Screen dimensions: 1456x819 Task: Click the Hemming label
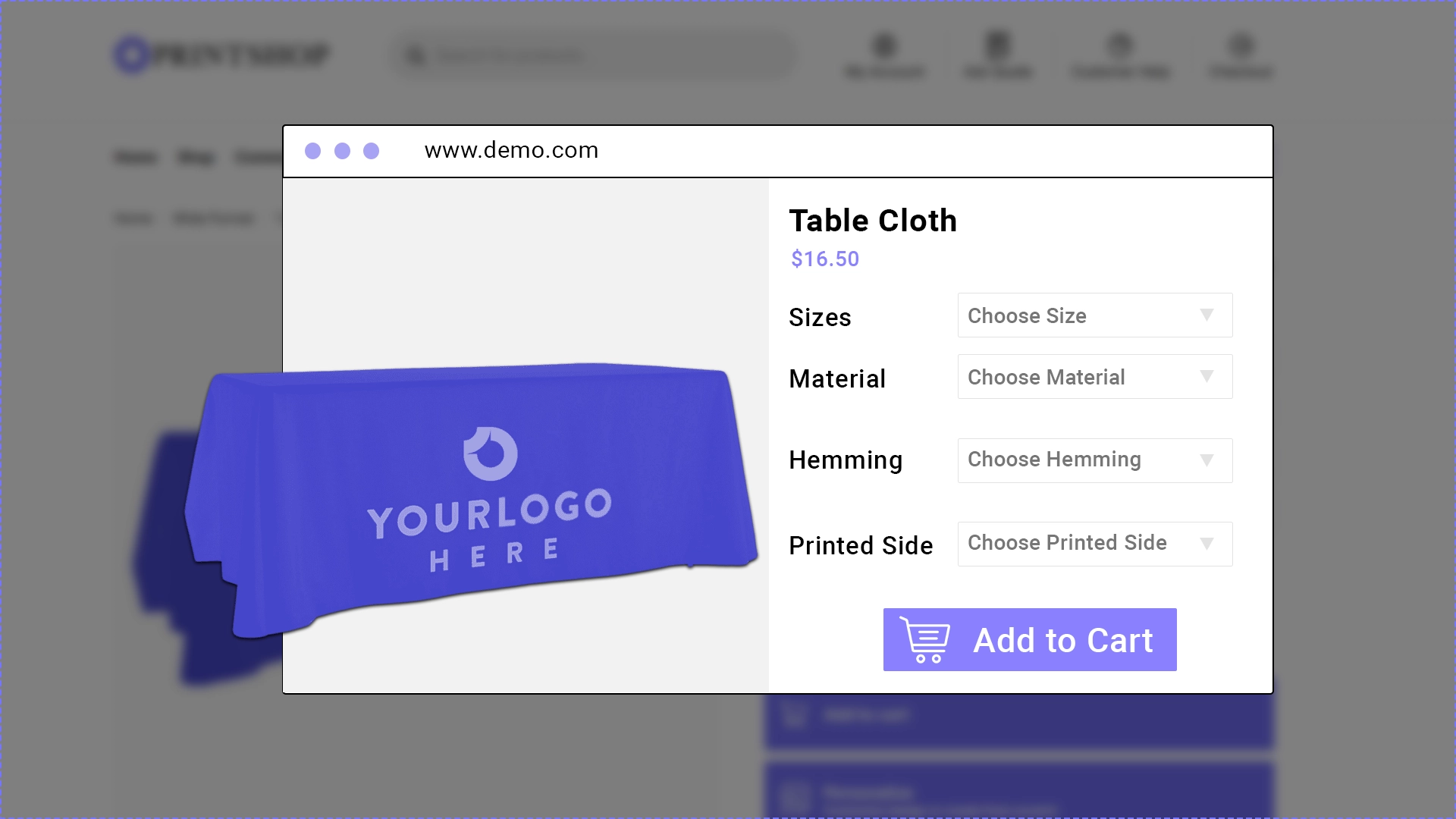846,460
